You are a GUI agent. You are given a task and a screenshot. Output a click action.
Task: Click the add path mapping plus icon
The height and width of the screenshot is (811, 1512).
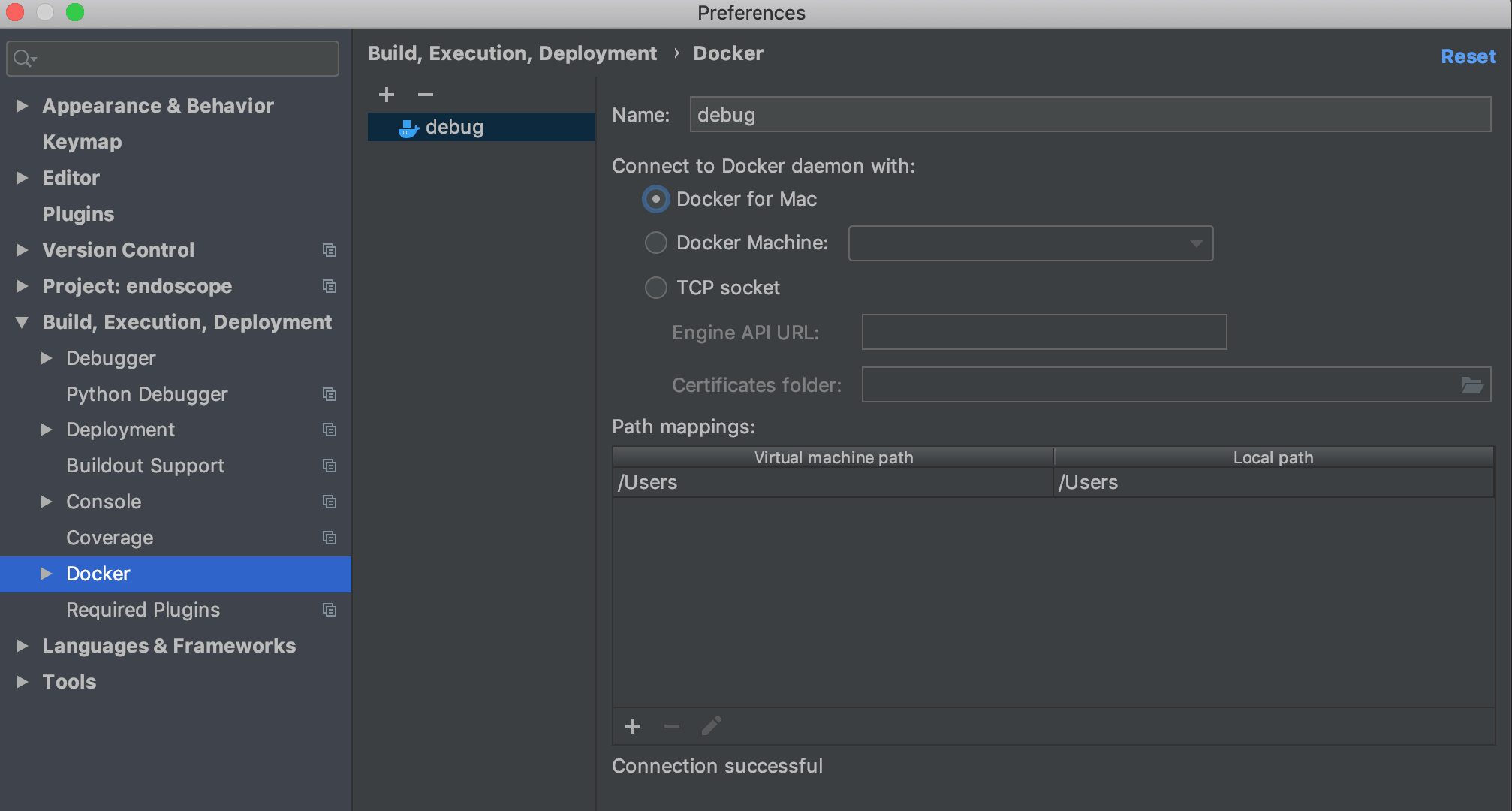633,726
